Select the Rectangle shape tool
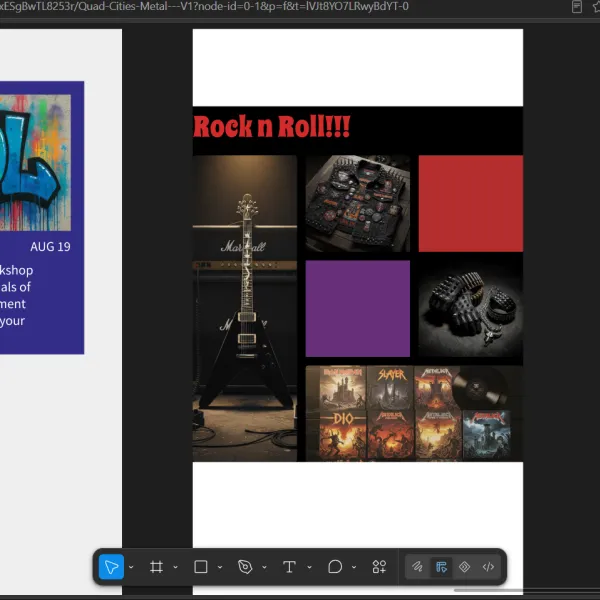Screen dimensions: 600x600 pyautogui.click(x=201, y=567)
